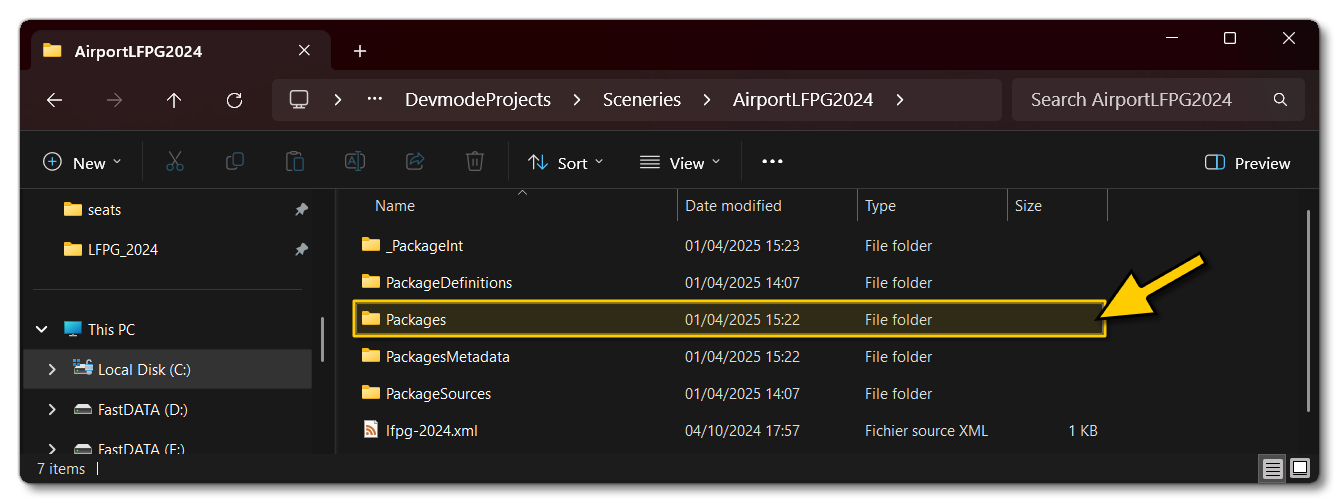Navigate to Sceneries breadcrumb

tap(642, 100)
